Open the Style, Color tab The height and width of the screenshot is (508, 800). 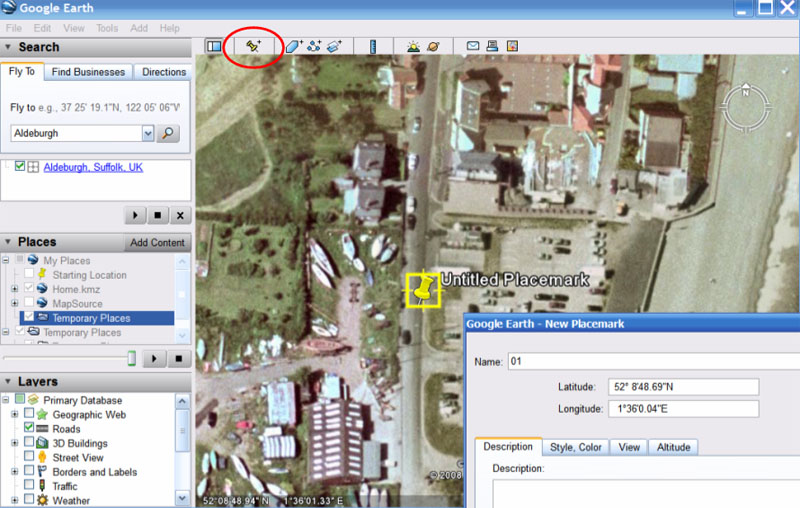tap(576, 447)
